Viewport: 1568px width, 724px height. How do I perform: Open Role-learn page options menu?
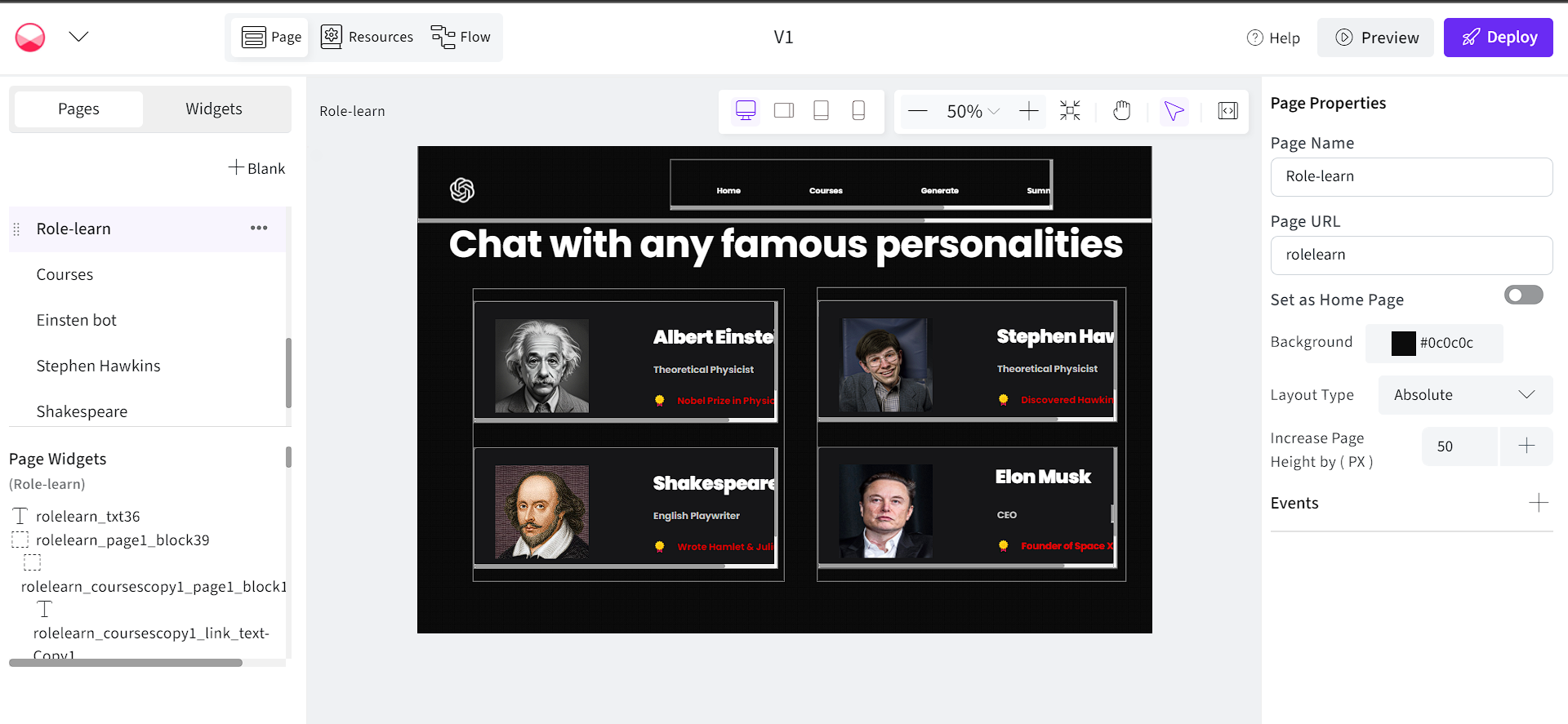[259, 228]
